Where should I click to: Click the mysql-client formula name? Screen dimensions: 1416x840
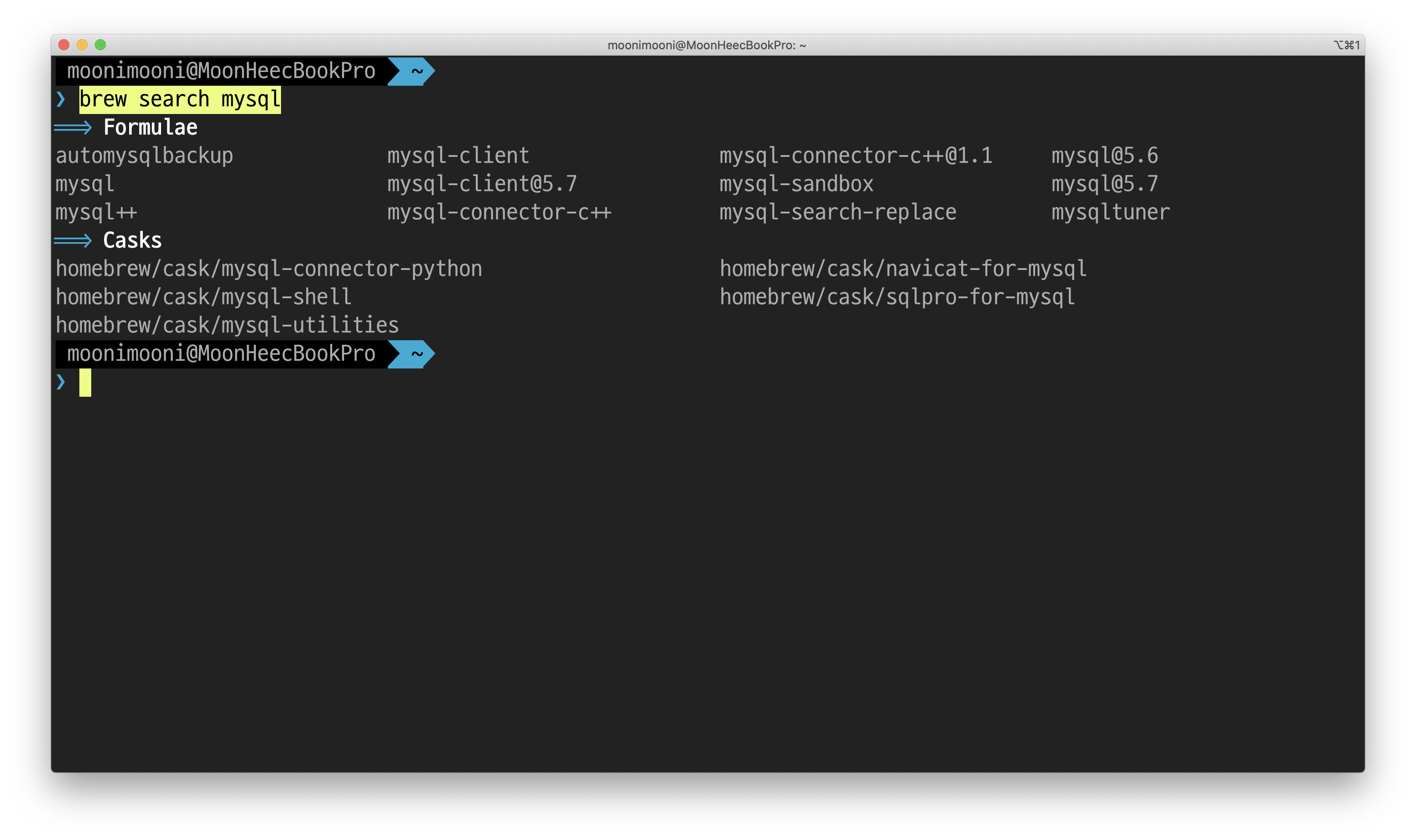[458, 156]
